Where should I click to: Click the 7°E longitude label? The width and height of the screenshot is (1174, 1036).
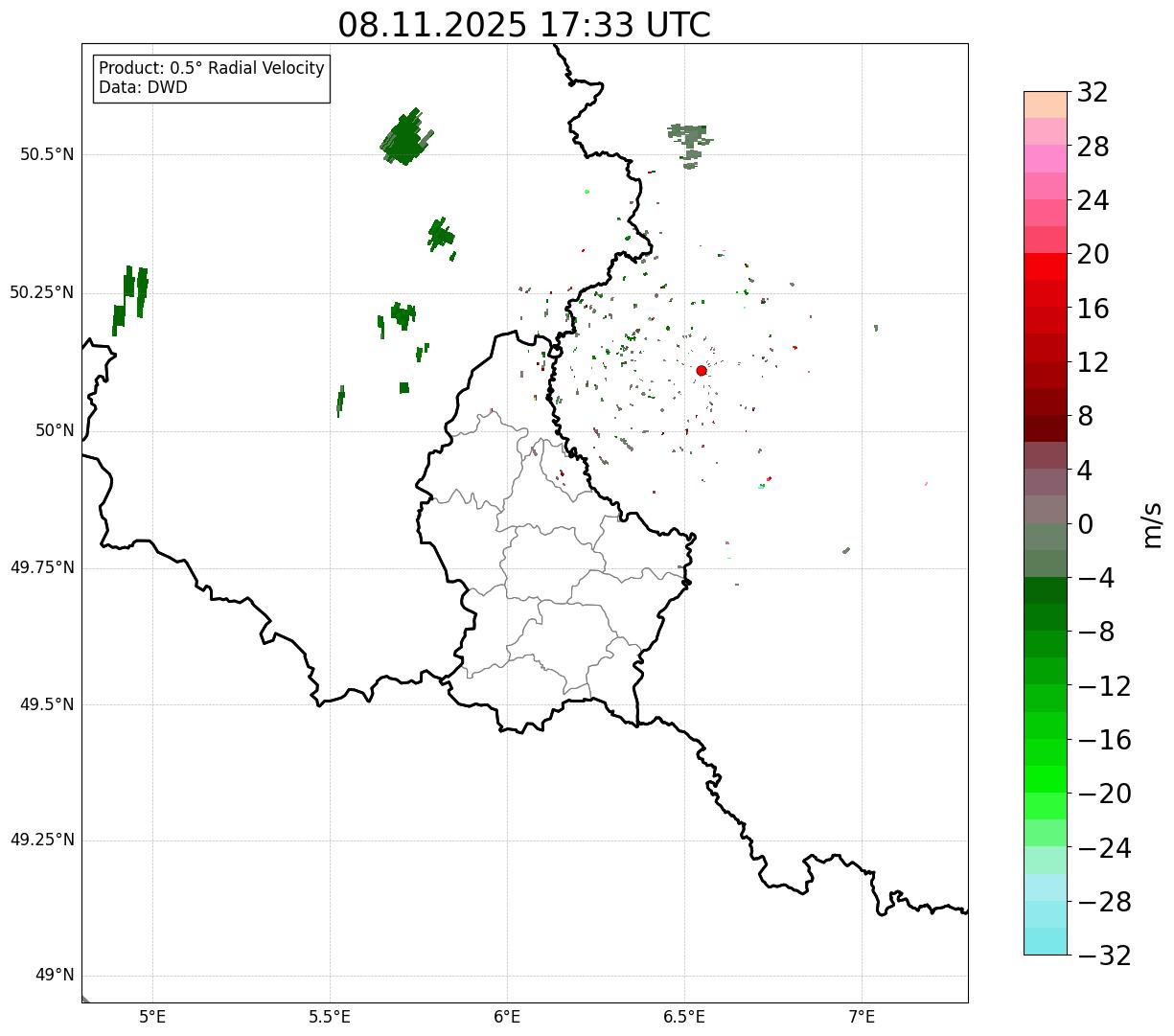pos(862,1017)
